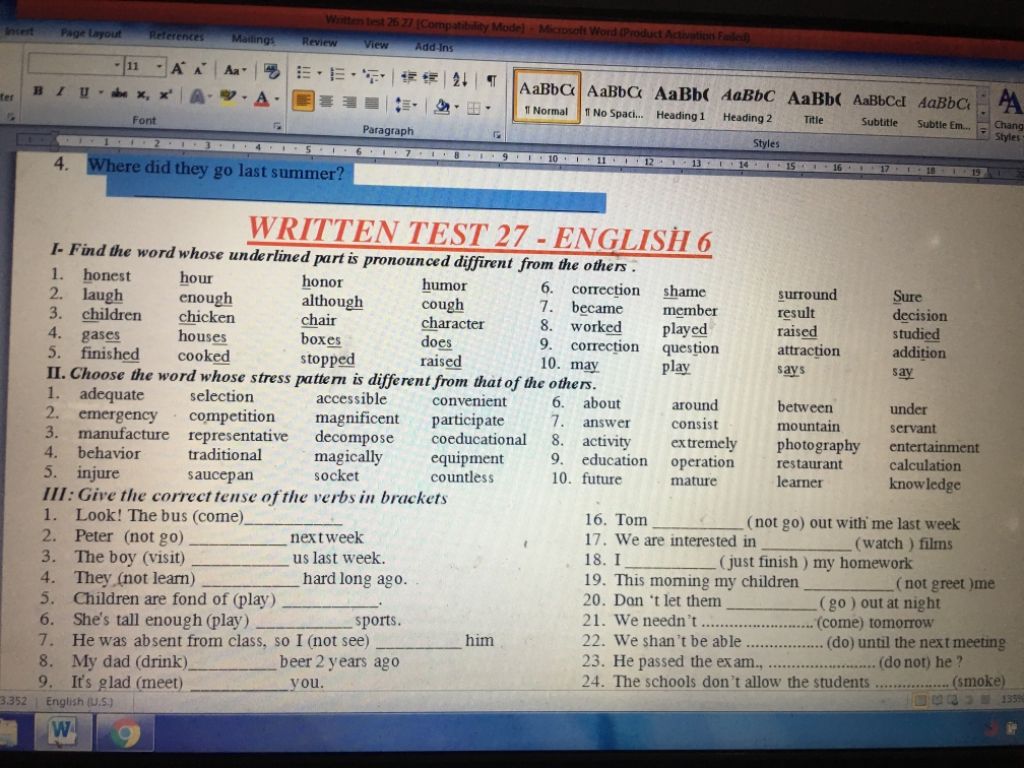Open the font size dropdown

coord(159,67)
